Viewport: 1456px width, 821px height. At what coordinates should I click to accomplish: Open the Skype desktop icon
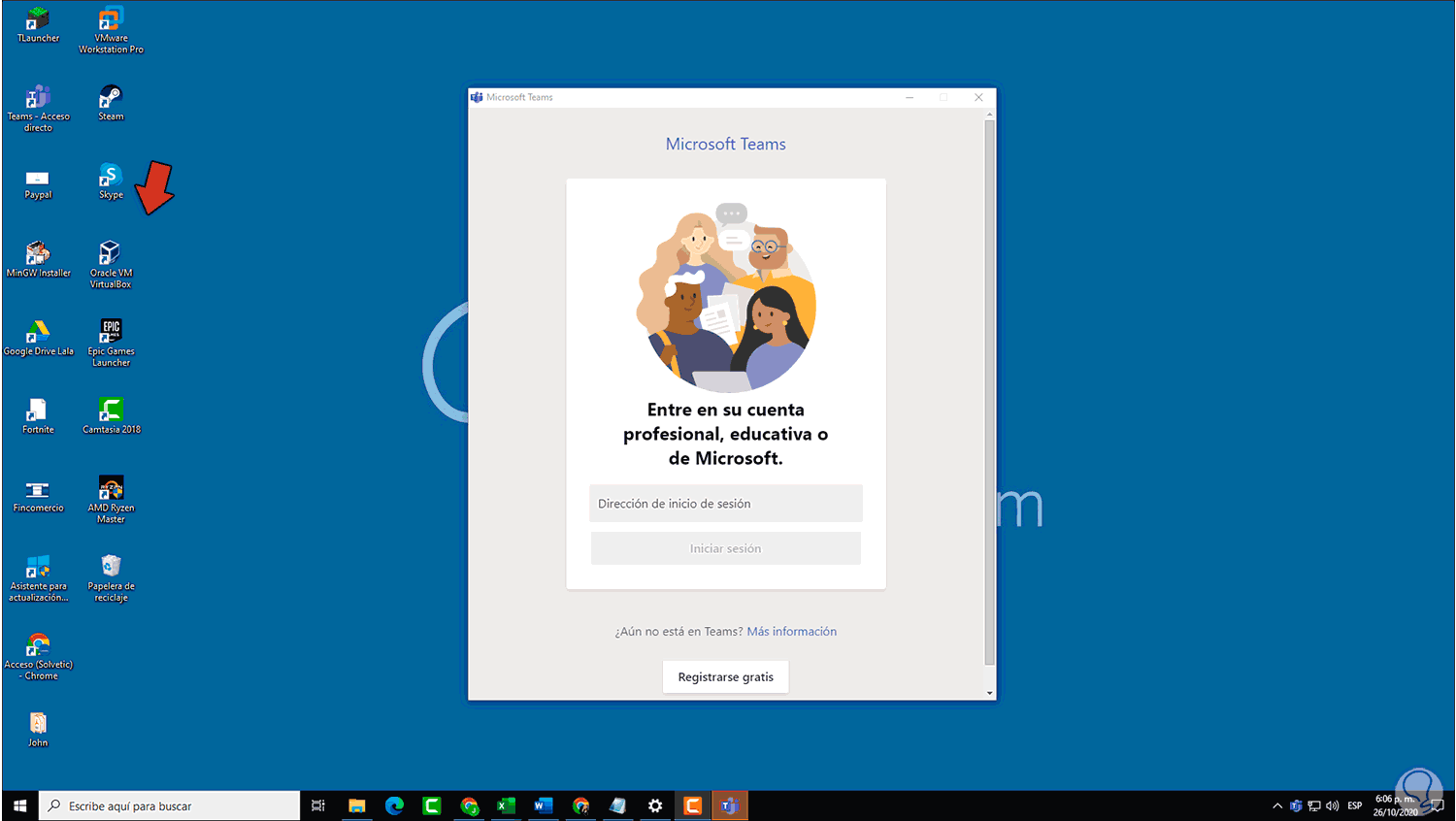click(x=111, y=181)
